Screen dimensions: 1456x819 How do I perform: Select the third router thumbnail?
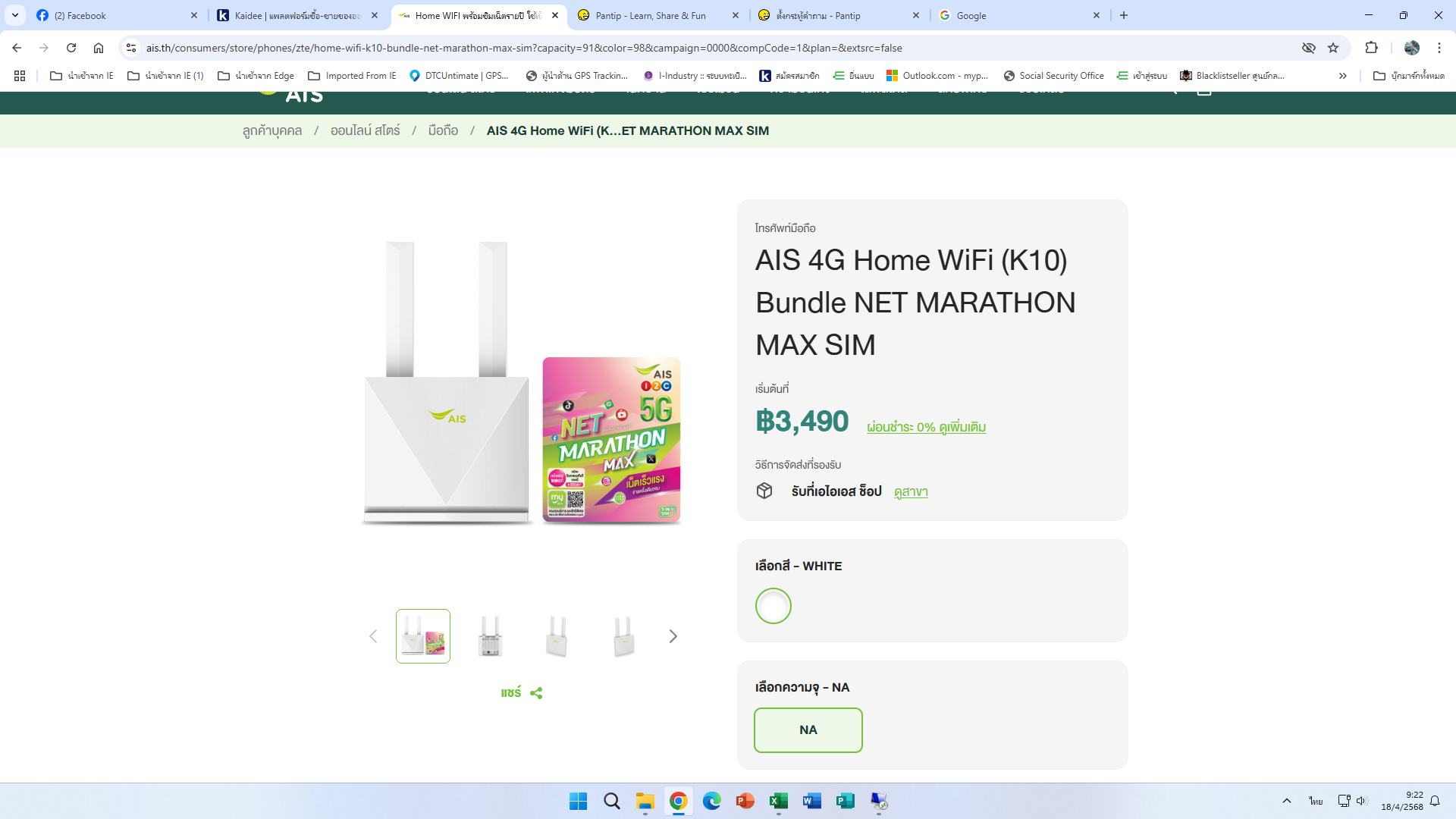(557, 636)
